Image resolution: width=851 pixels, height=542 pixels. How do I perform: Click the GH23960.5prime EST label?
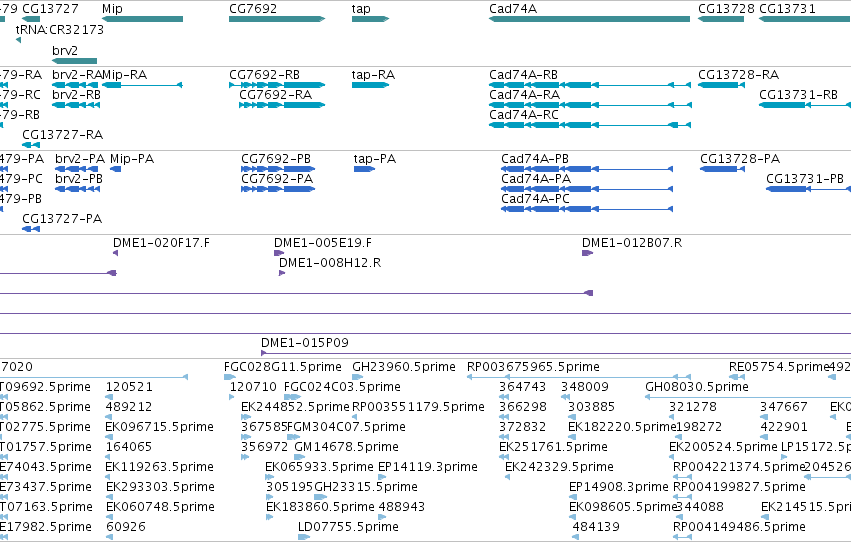click(x=404, y=367)
